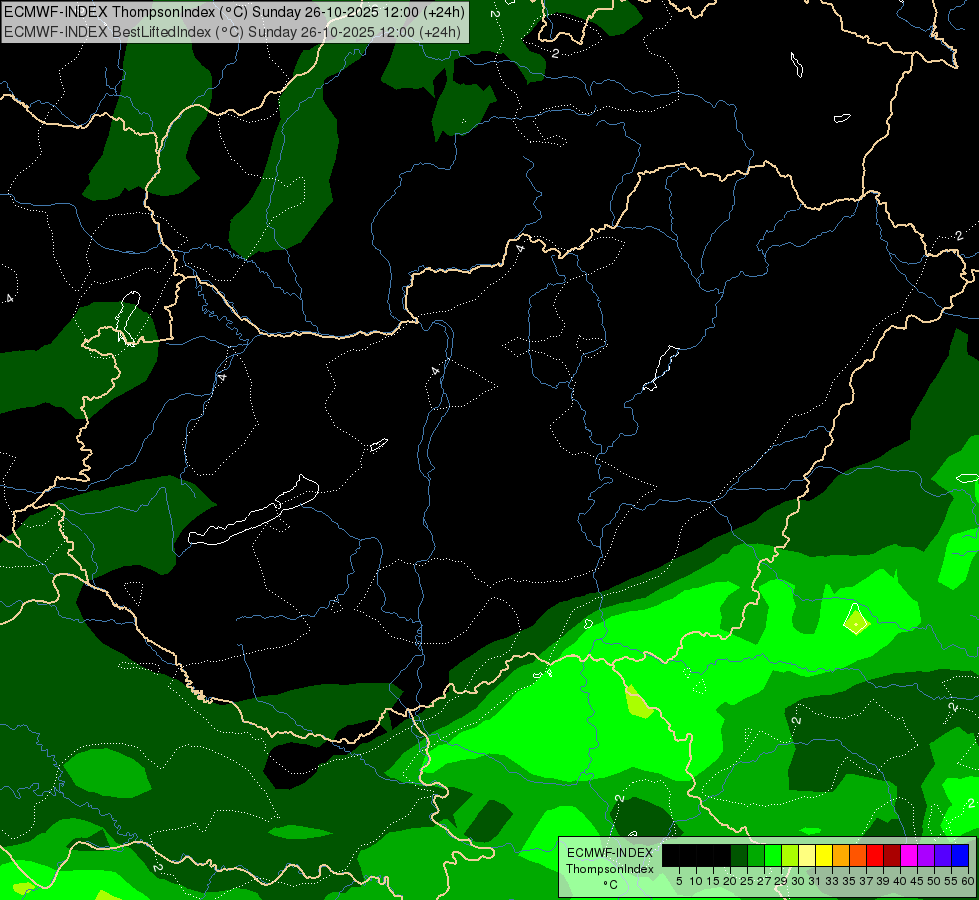Click the legend scale value 35
The width and height of the screenshot is (979, 900).
(849, 881)
